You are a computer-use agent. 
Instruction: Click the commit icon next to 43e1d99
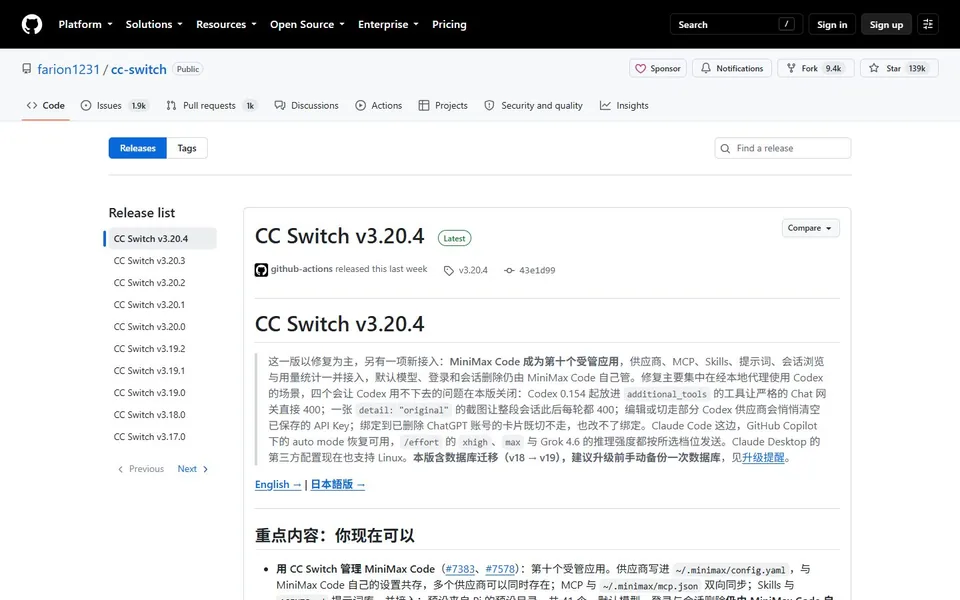[509, 270]
